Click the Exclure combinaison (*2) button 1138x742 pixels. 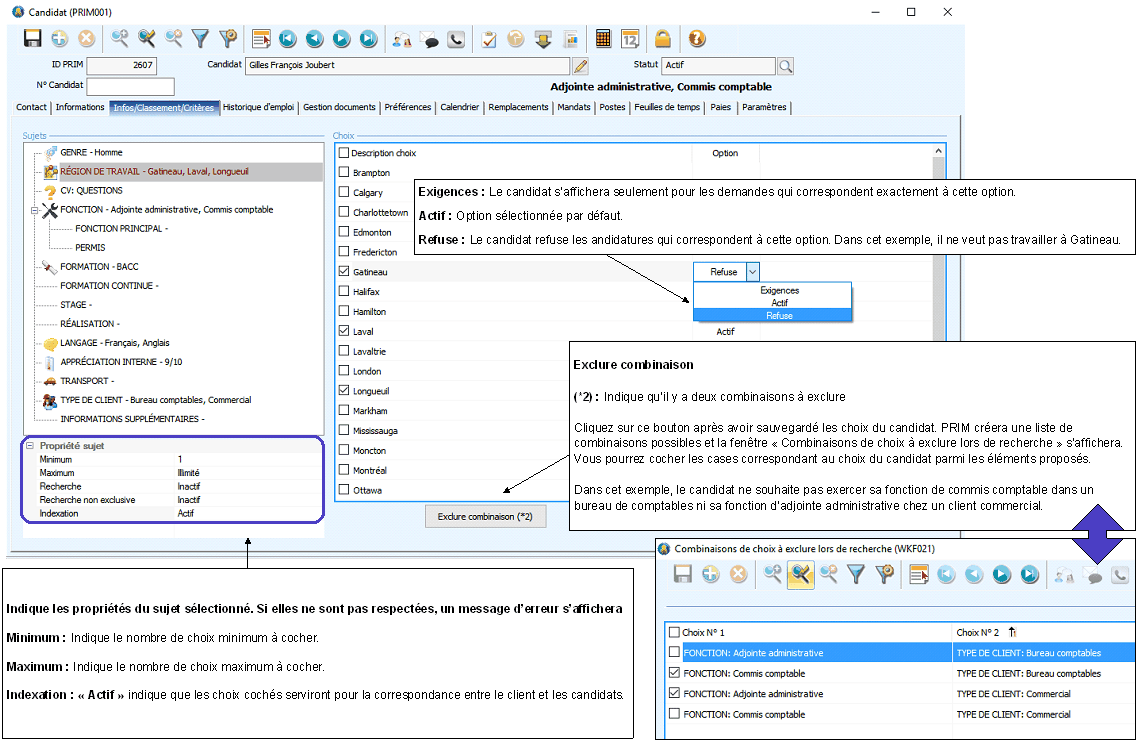click(x=486, y=517)
